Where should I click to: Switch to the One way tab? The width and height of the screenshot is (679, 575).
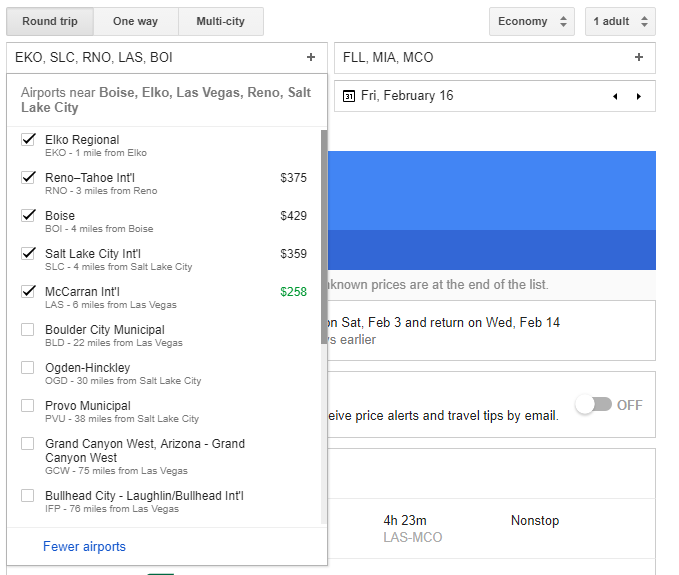pyautogui.click(x=136, y=21)
